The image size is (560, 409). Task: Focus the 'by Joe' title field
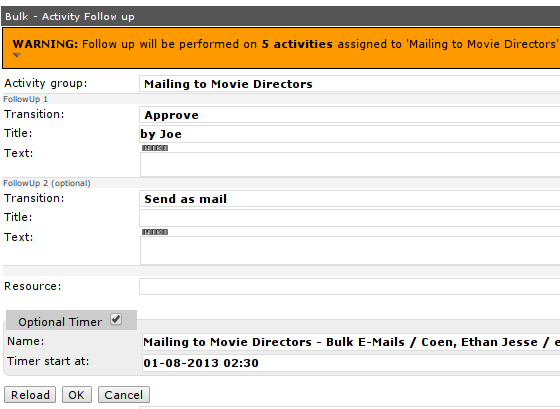pyautogui.click(x=350, y=134)
